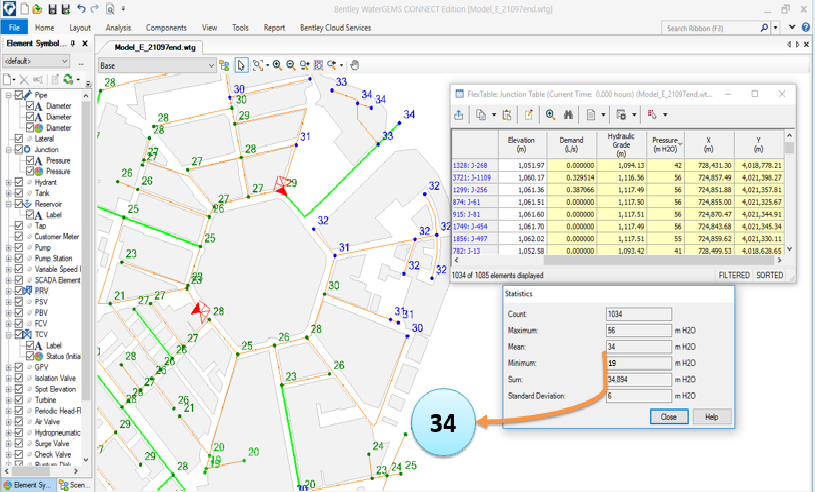Screen dimensions: 815x492
Task: Click the Edit table icon in FlexTable toolbar
Action: (x=529, y=115)
